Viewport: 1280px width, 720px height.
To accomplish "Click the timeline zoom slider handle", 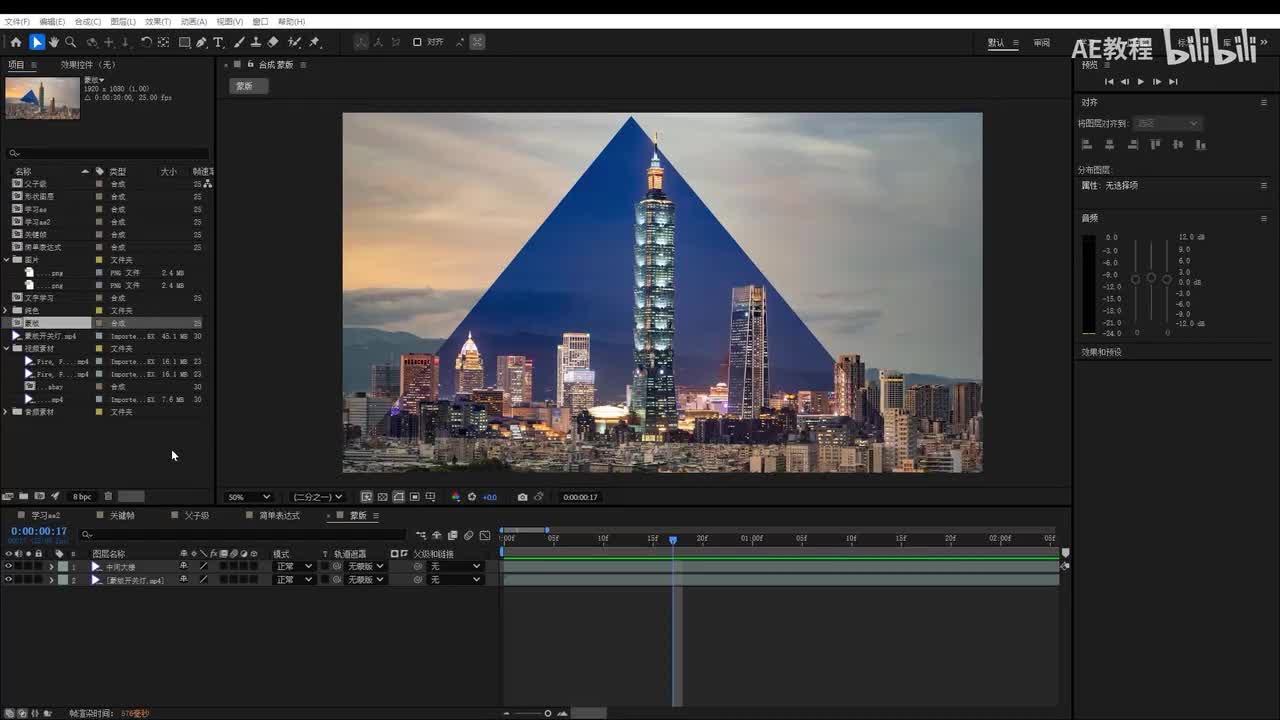I will pos(547,713).
